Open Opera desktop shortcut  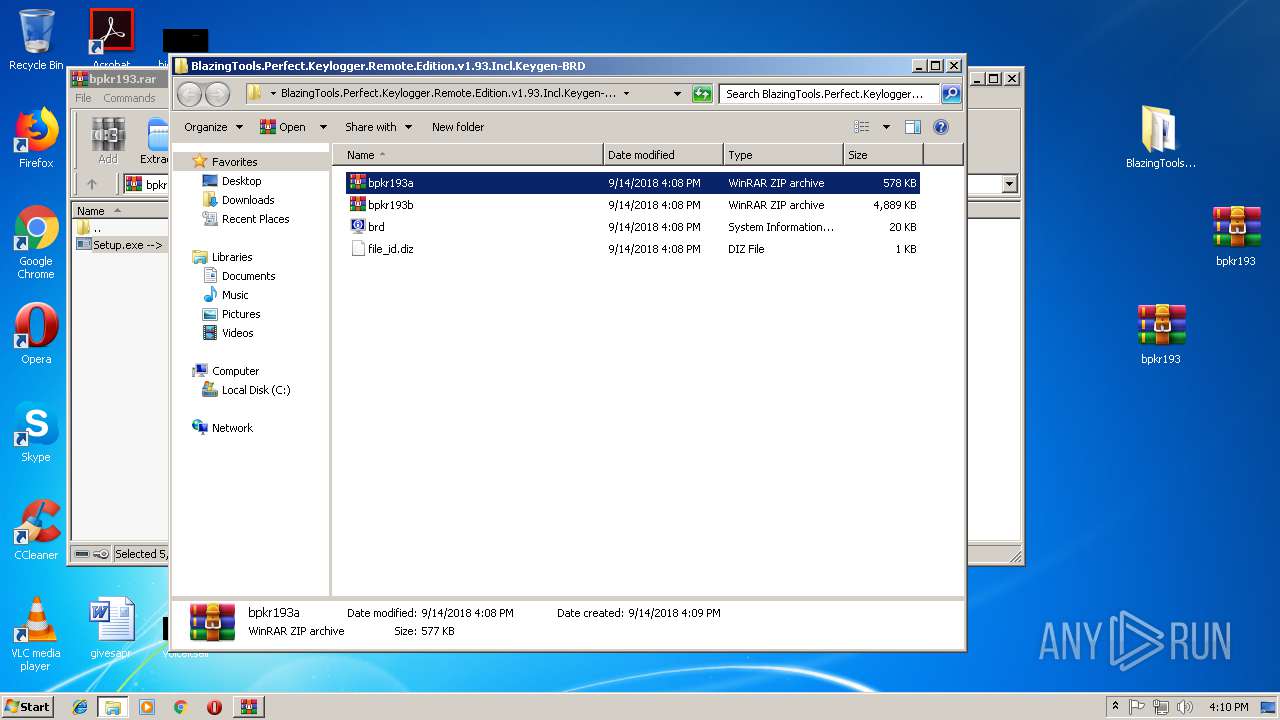[x=36, y=333]
